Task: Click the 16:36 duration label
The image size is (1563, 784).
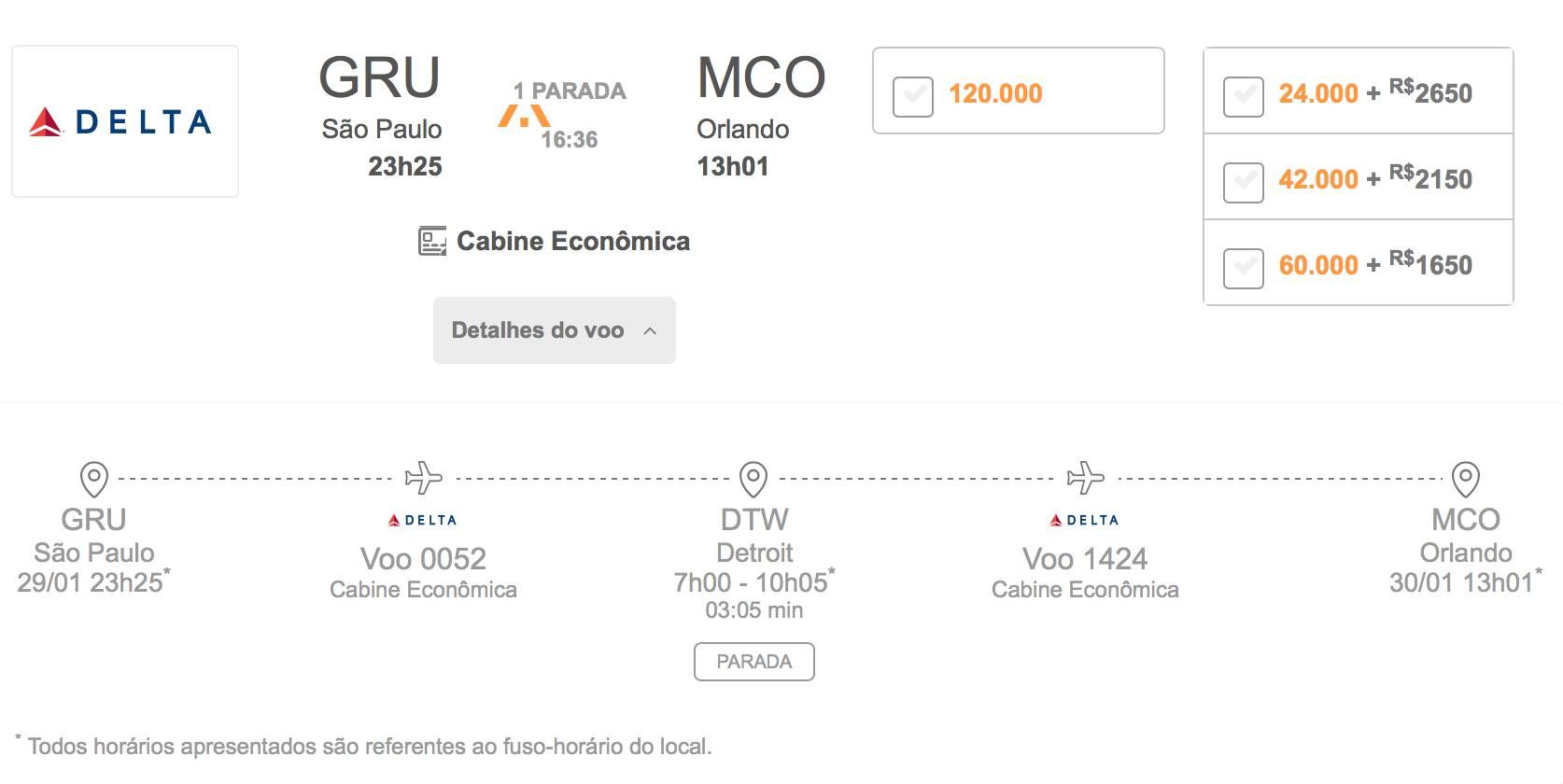Action: pos(570,140)
